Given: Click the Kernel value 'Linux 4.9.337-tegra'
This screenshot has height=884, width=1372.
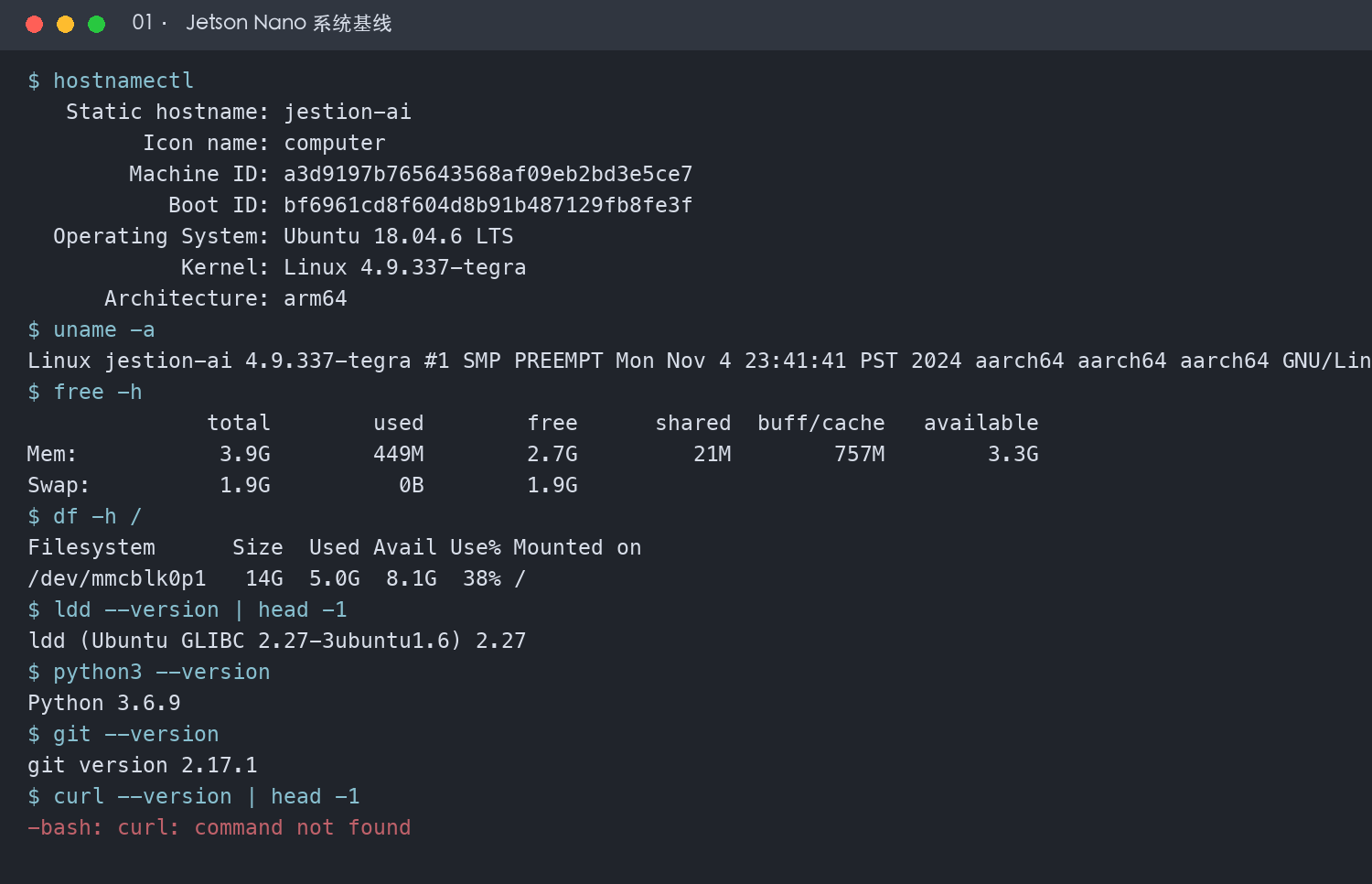Looking at the screenshot, I should click(405, 267).
